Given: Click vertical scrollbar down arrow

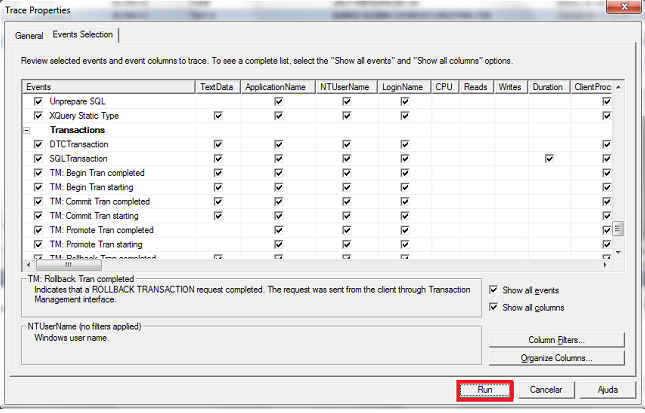Looking at the screenshot, I should tap(618, 252).
